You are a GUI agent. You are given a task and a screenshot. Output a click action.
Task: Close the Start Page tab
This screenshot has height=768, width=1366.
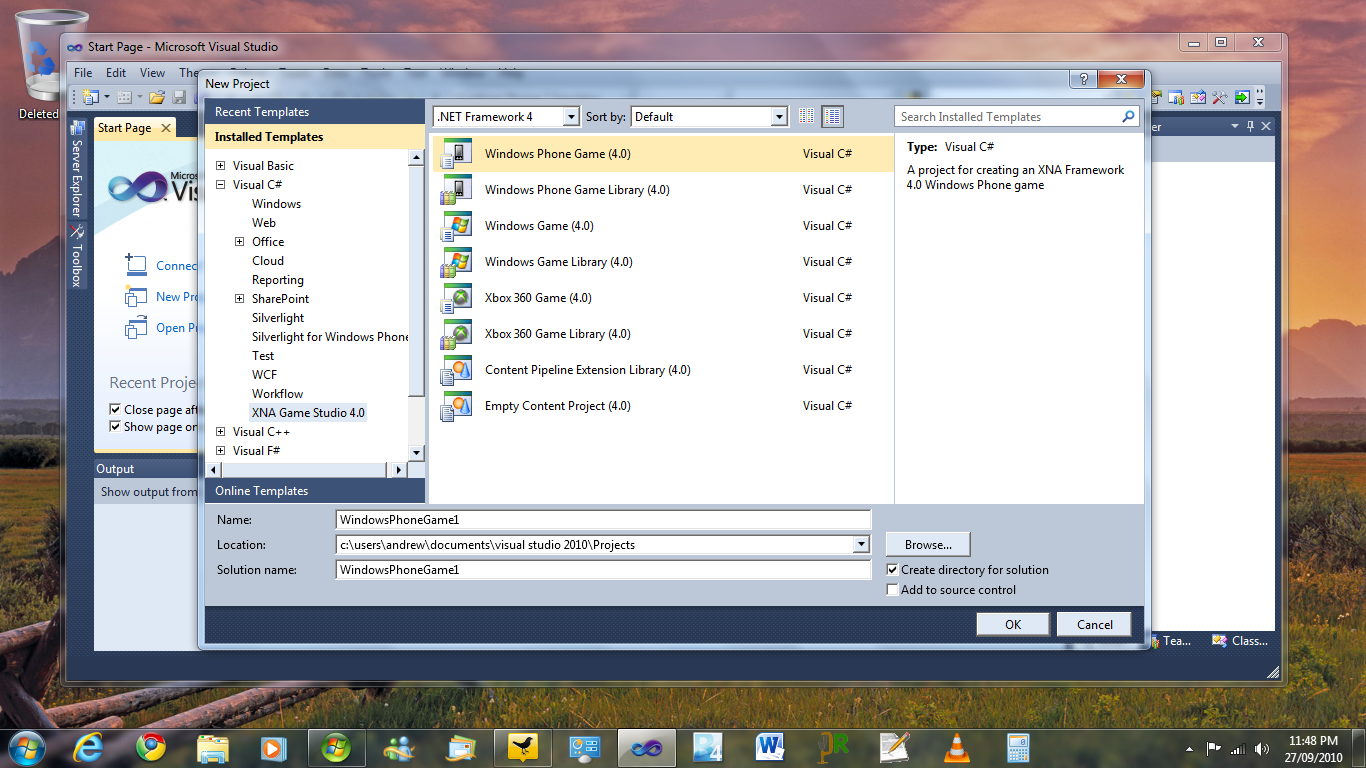165,128
